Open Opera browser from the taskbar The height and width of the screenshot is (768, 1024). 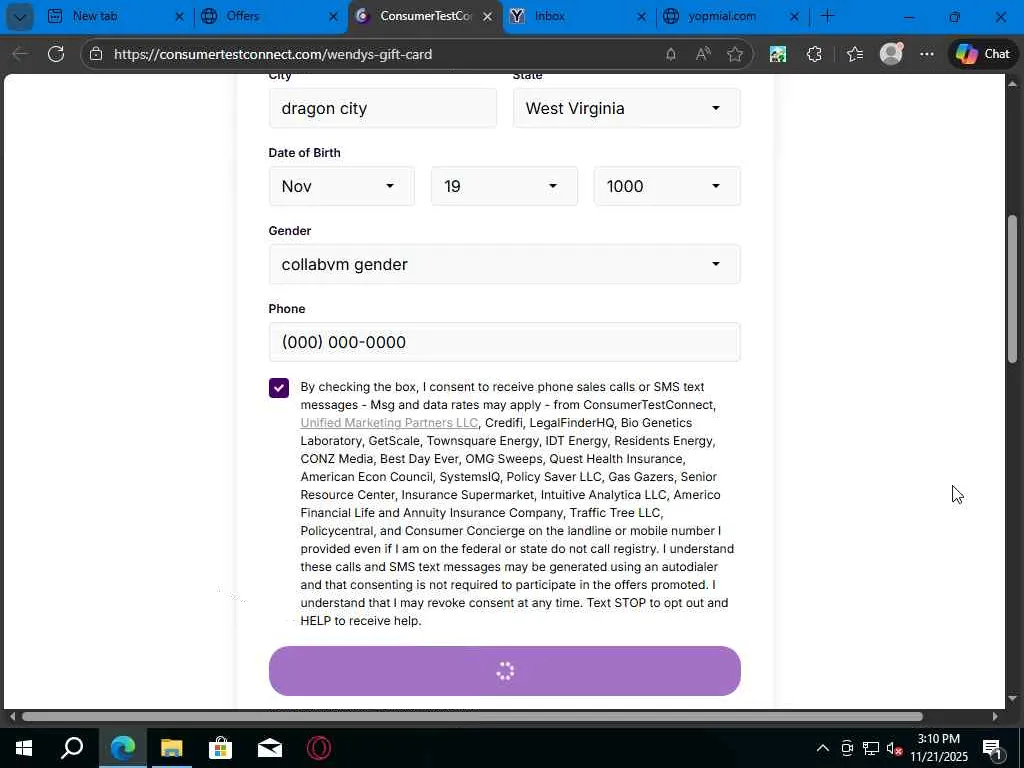point(319,748)
